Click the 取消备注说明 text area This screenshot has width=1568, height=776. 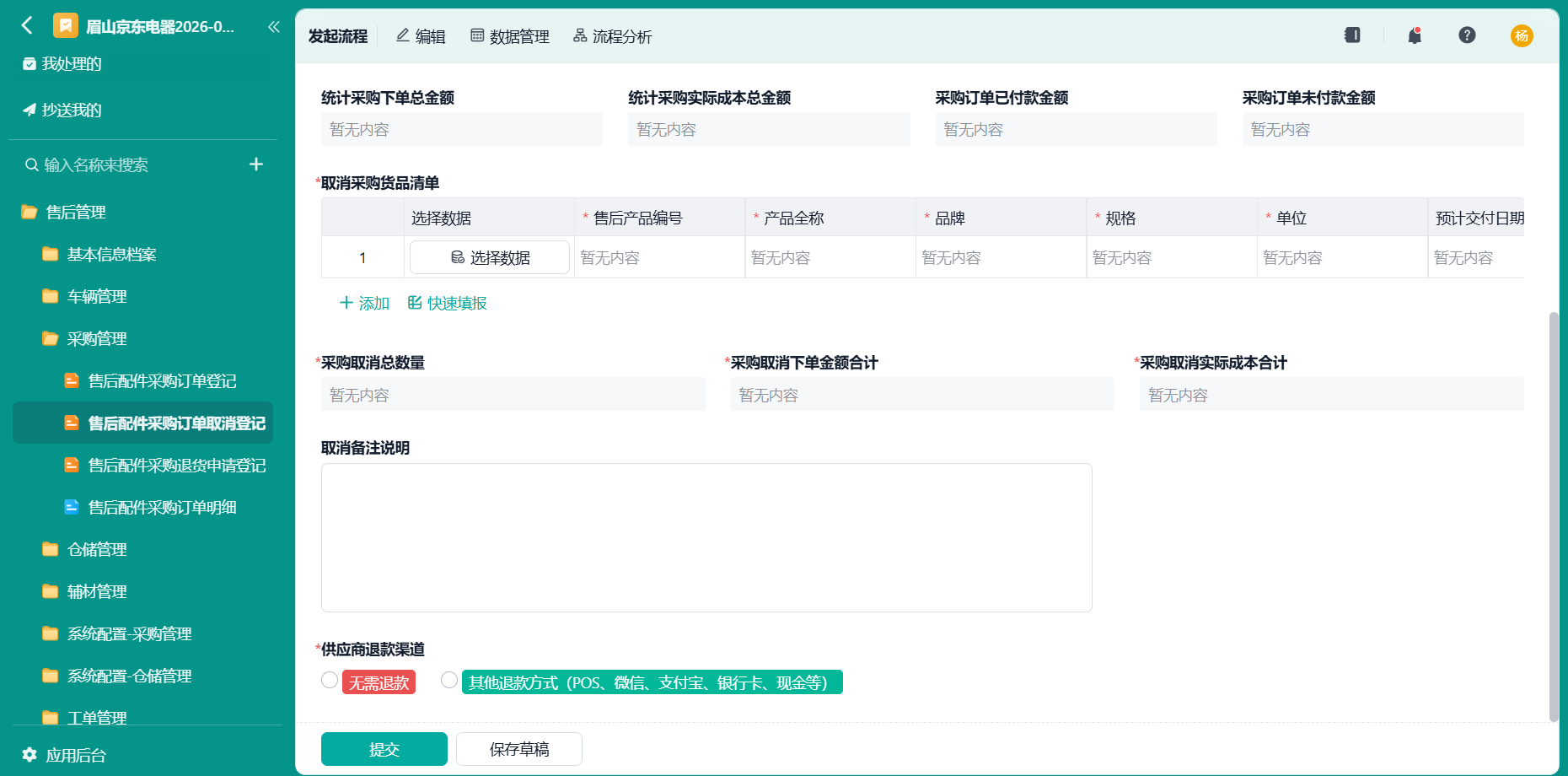706,537
